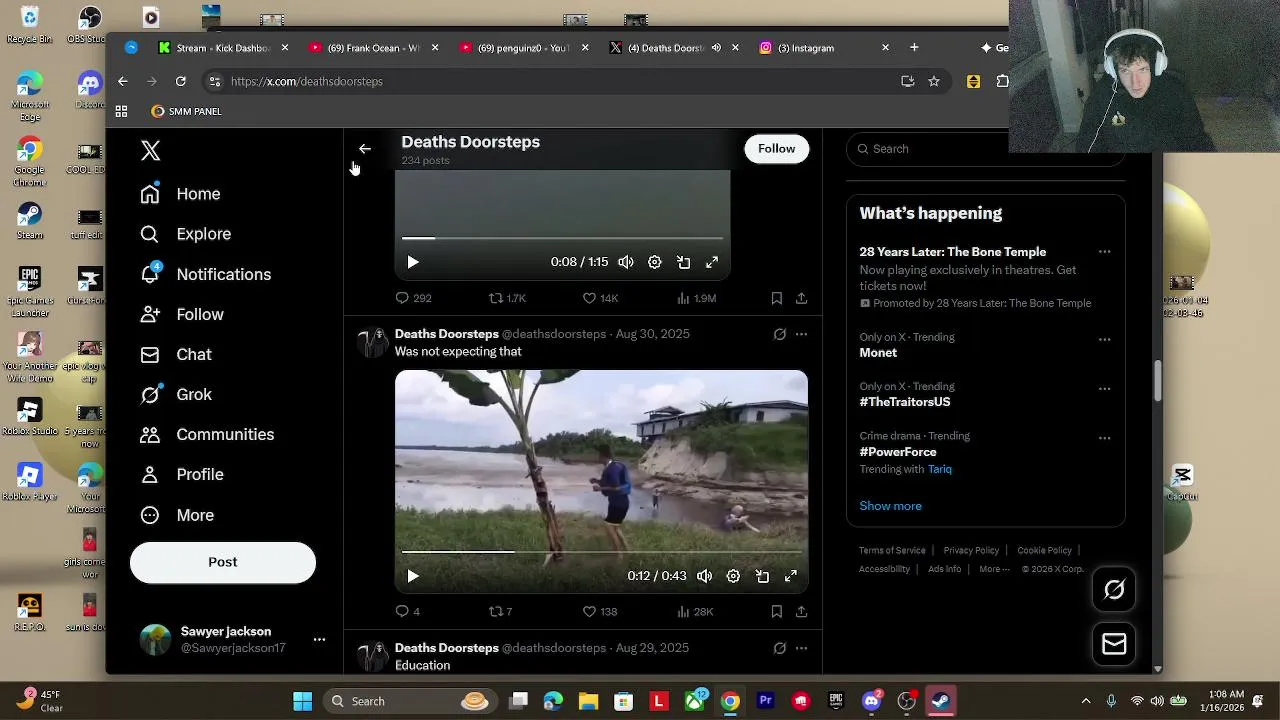Toggle picture-in-picture on 0:43 video
1280x720 pixels.
point(762,576)
